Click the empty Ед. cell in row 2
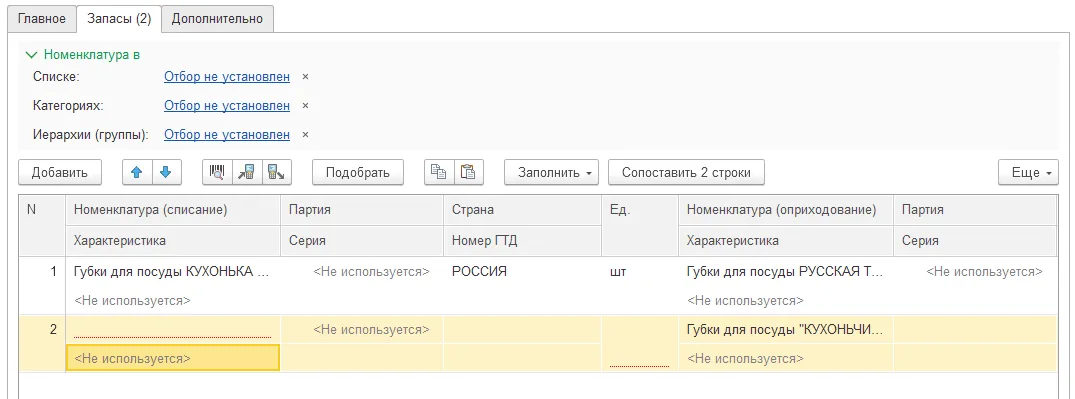Image resolution: width=1075 pixels, height=399 pixels. point(640,343)
